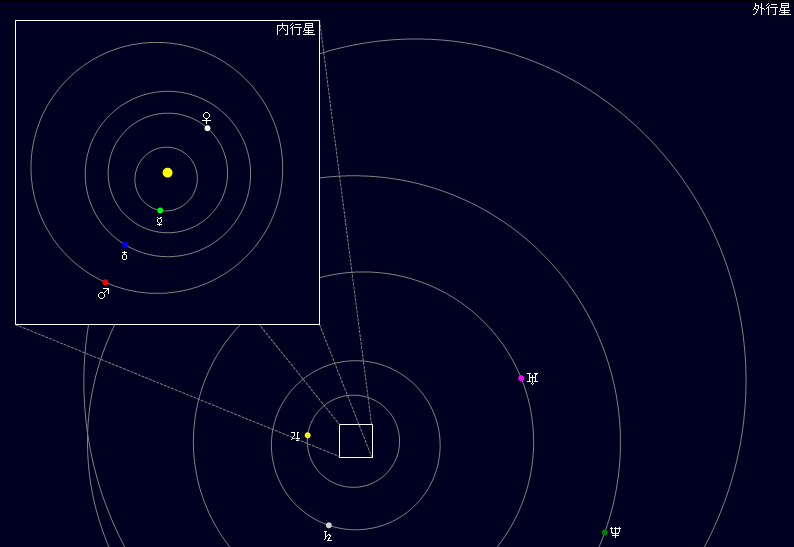
Task: Click the Neptune ♆ symbol label
Action: pos(615,532)
